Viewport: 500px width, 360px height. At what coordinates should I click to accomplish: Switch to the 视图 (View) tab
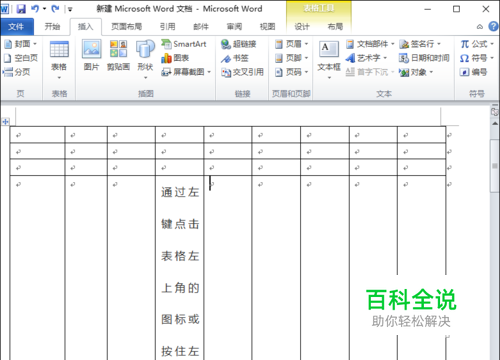coord(267,27)
